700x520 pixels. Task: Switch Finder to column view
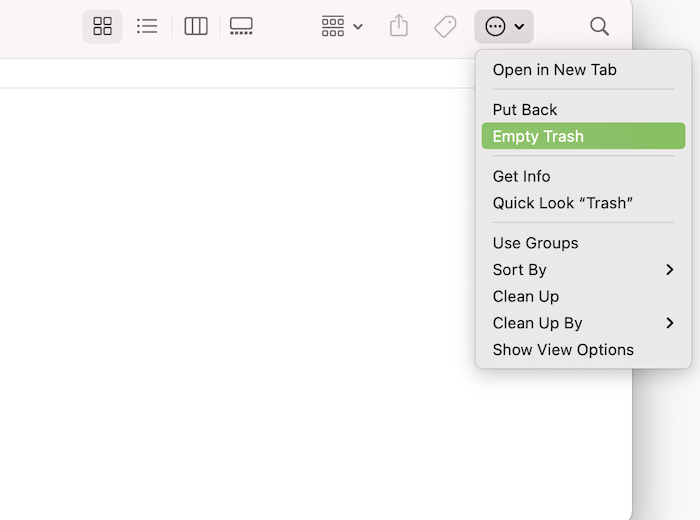(196, 26)
